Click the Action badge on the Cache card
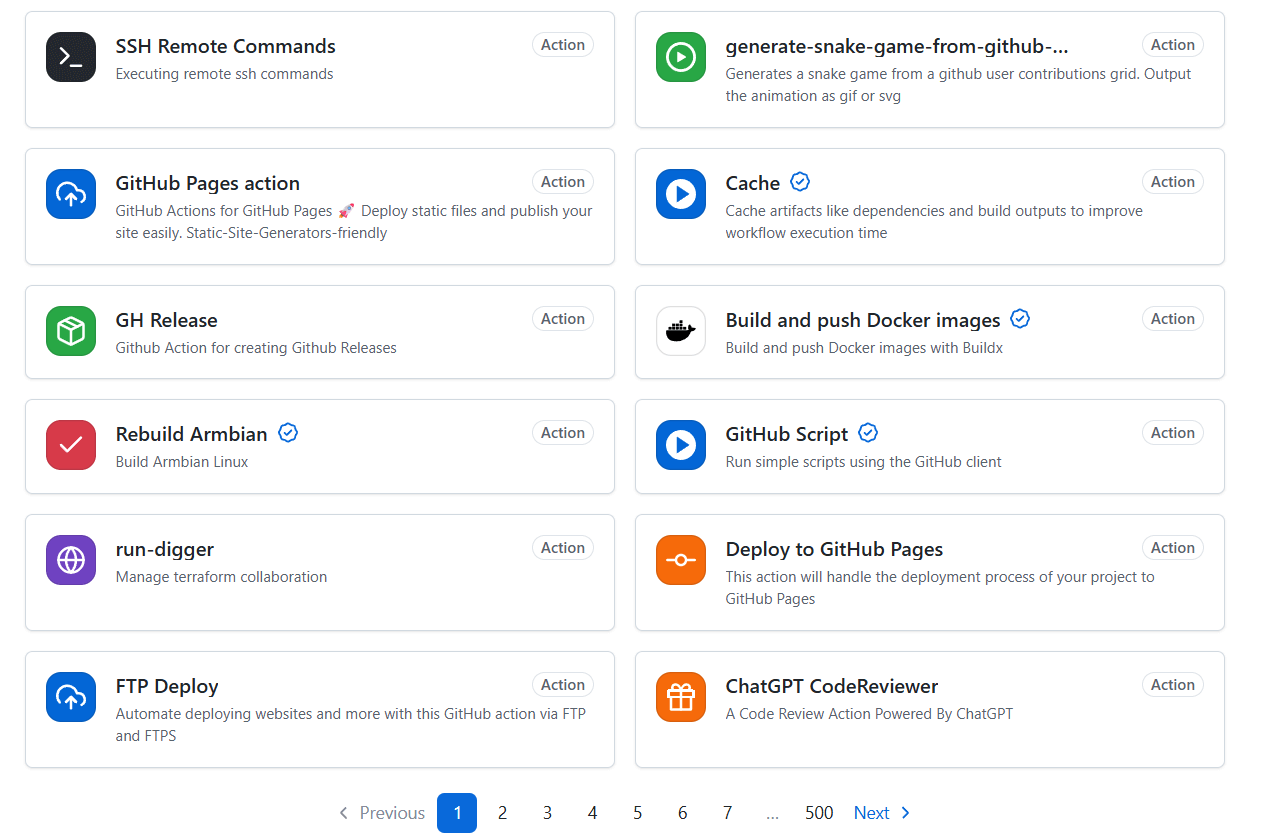This screenshot has height=840, width=1263. click(x=1173, y=182)
